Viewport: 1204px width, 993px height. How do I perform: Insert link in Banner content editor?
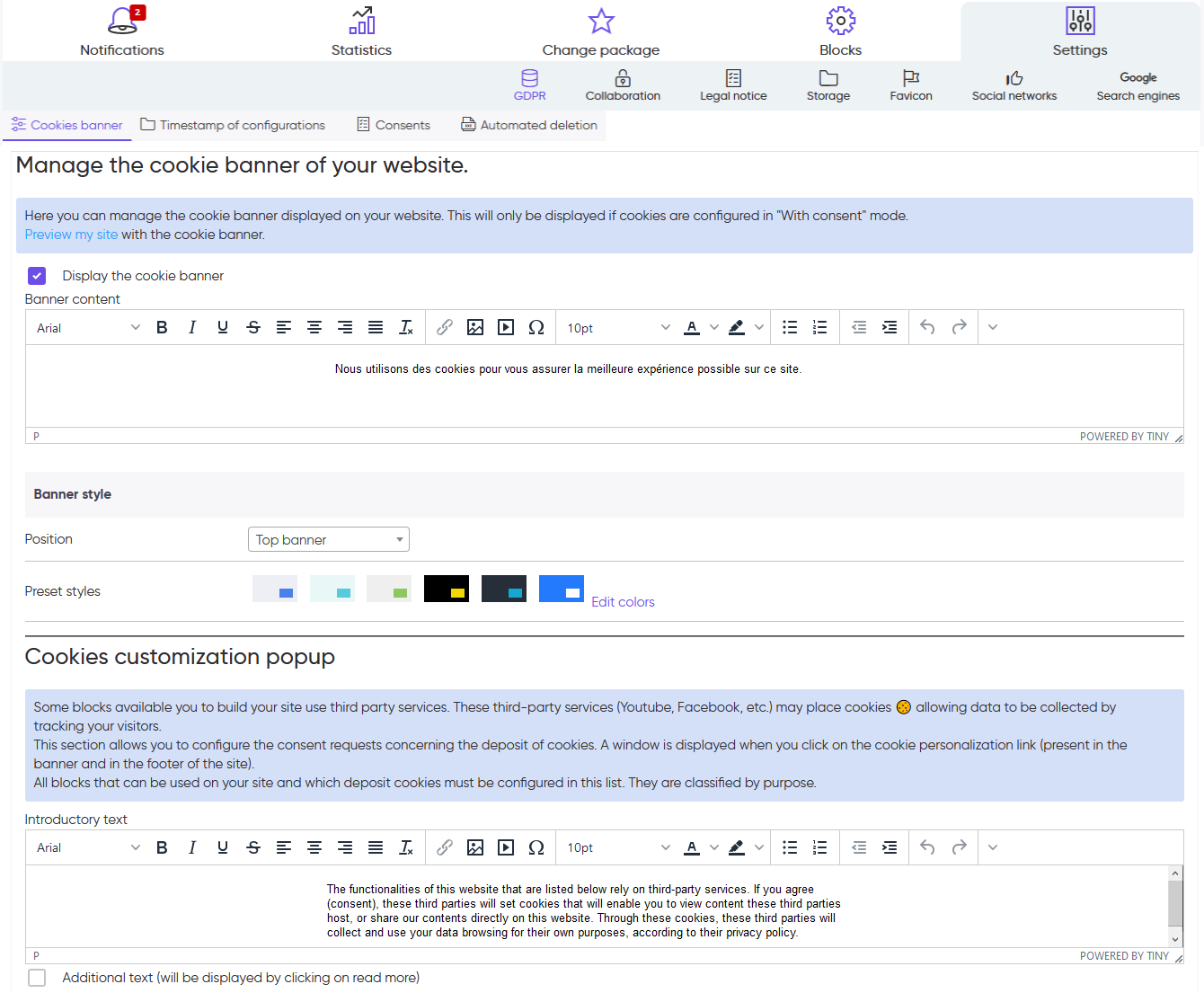[x=445, y=327]
